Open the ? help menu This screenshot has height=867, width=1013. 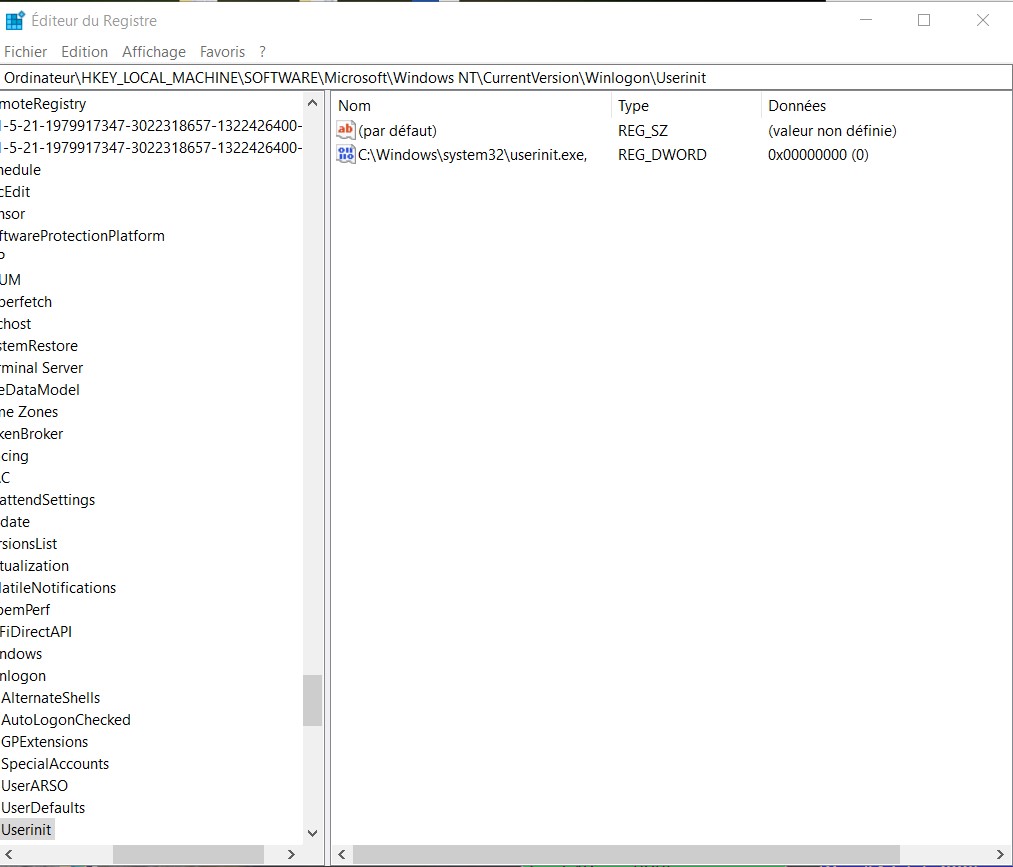[x=262, y=52]
